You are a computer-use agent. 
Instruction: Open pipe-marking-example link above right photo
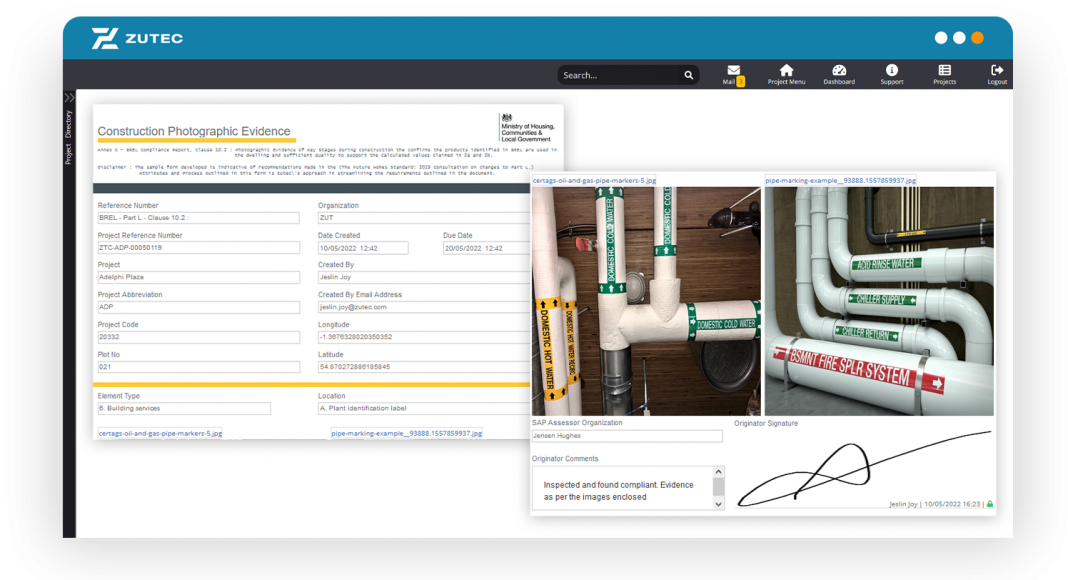(x=840, y=181)
